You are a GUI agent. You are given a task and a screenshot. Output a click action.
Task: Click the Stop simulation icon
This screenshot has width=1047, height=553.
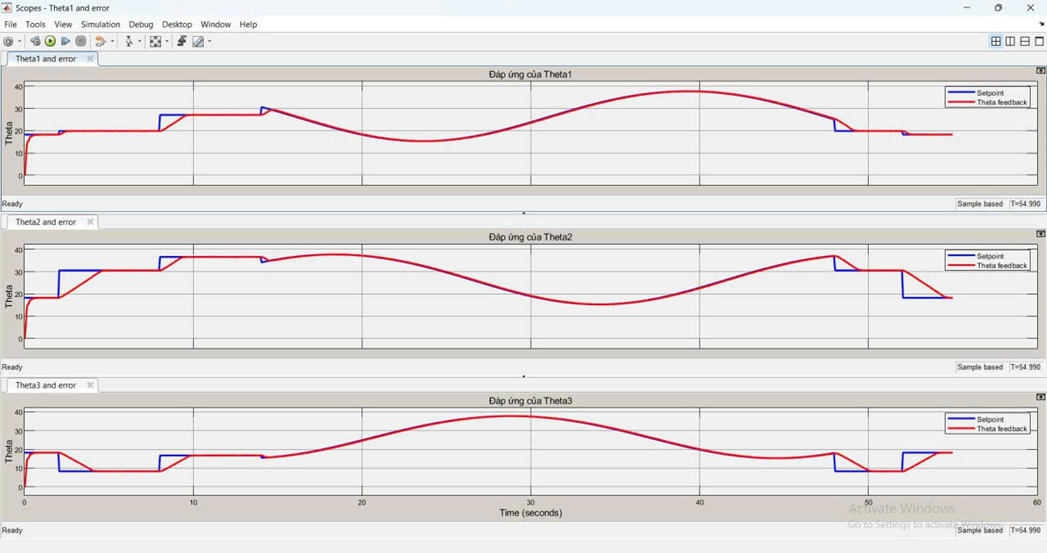point(81,42)
